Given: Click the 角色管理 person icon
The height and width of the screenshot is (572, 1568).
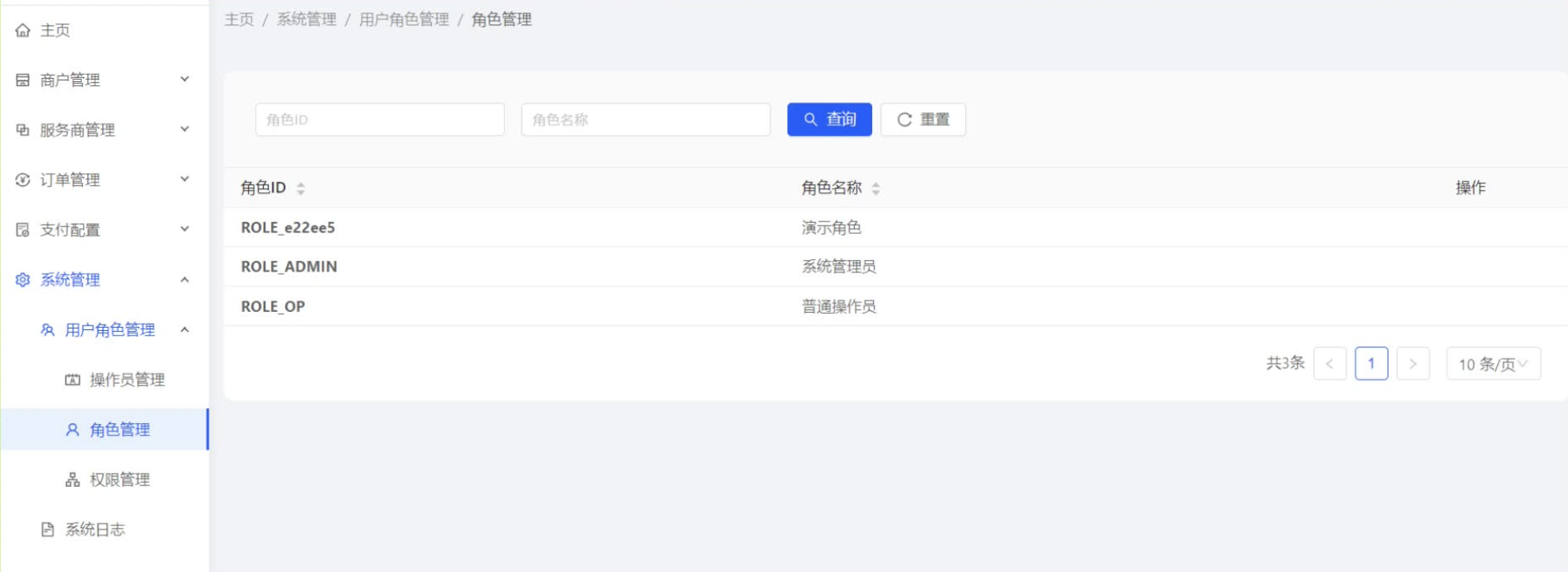Looking at the screenshot, I should click(x=72, y=429).
